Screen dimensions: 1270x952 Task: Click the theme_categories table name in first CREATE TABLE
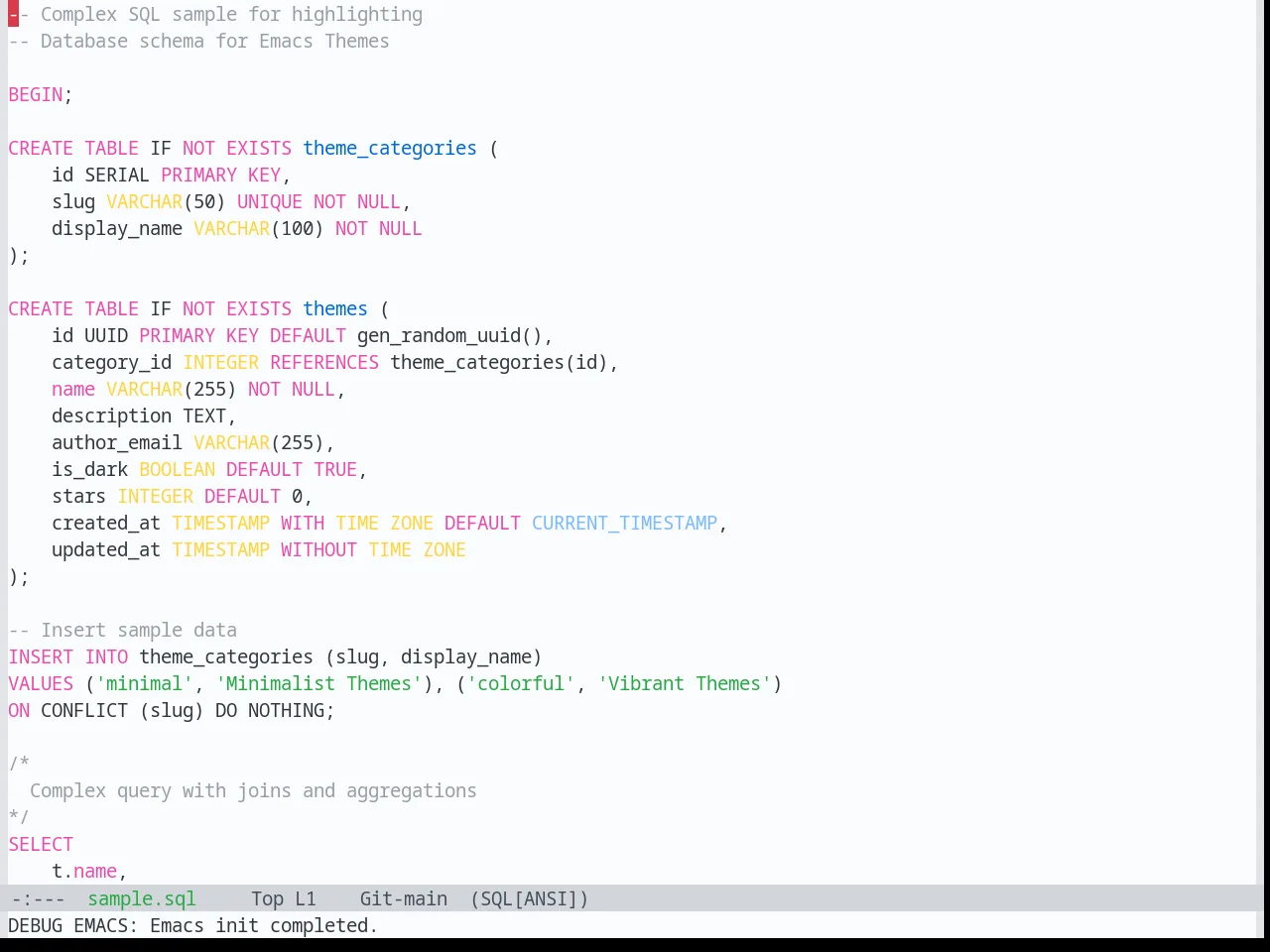coord(390,148)
